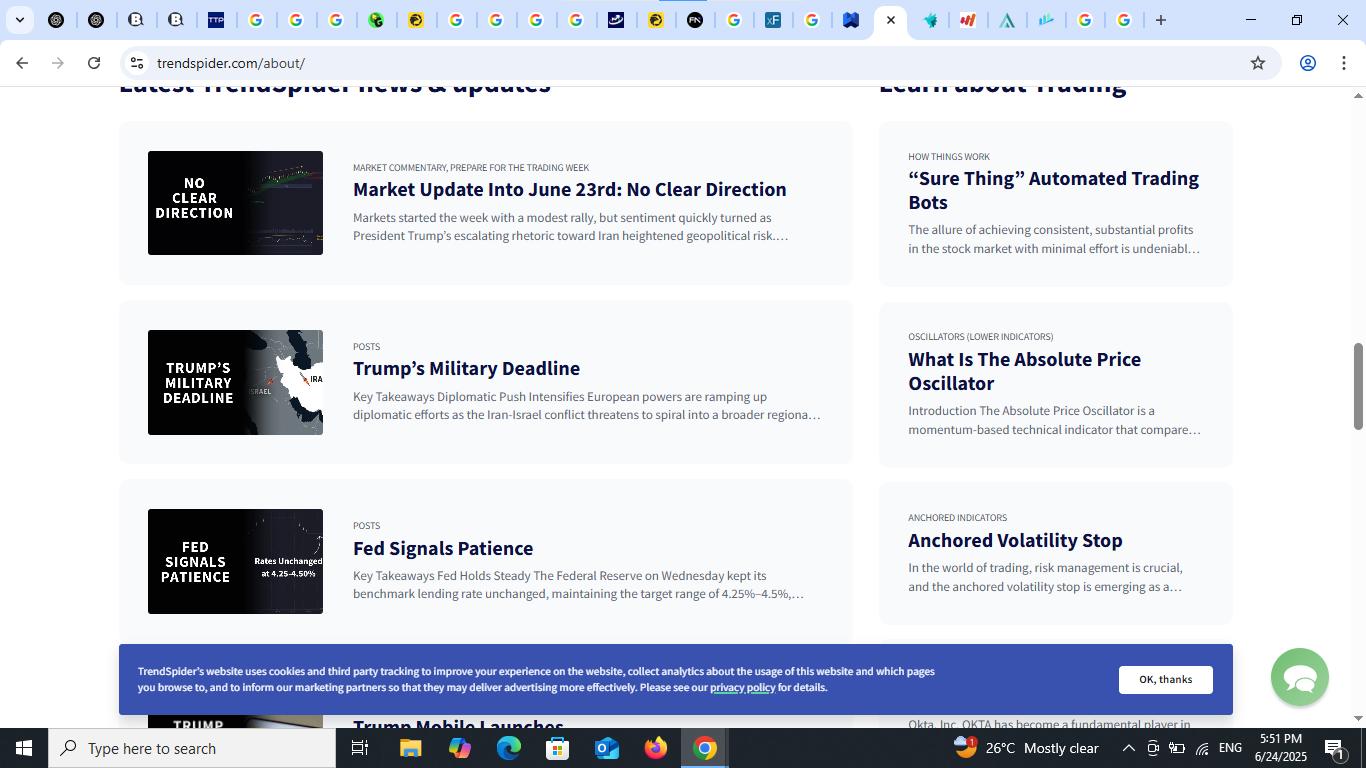
Task: Click the Markets started the week summary
Action: pos(571,227)
